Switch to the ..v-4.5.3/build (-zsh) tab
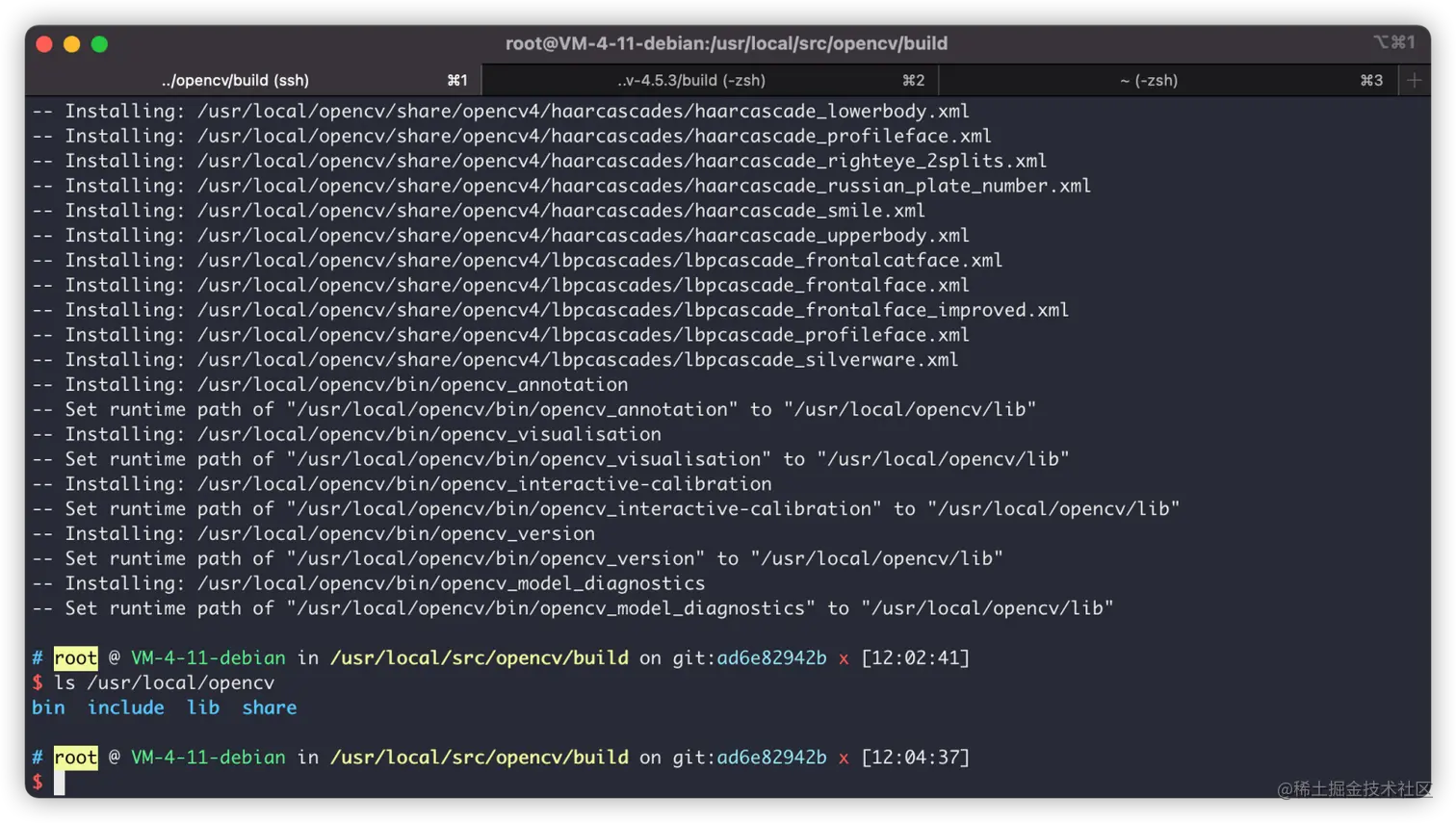Screen dimensions: 1456x823 point(710,81)
